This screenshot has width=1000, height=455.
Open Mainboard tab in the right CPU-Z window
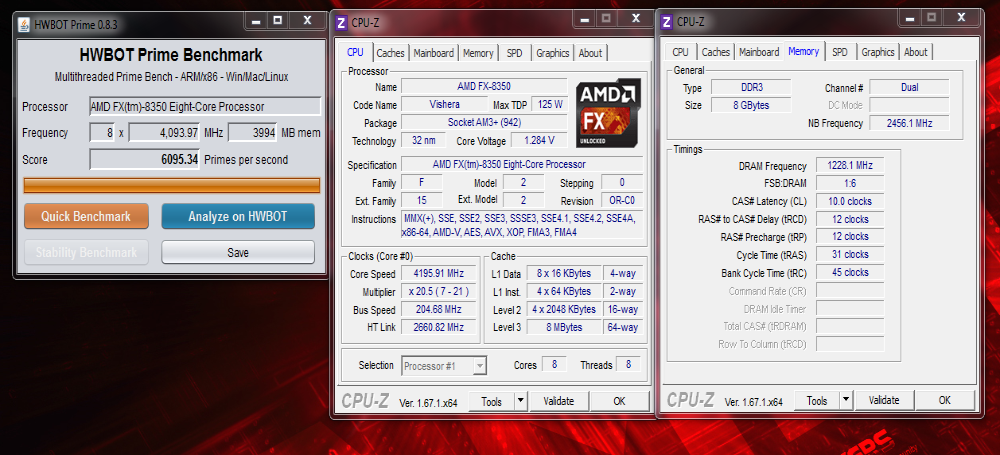click(x=759, y=52)
